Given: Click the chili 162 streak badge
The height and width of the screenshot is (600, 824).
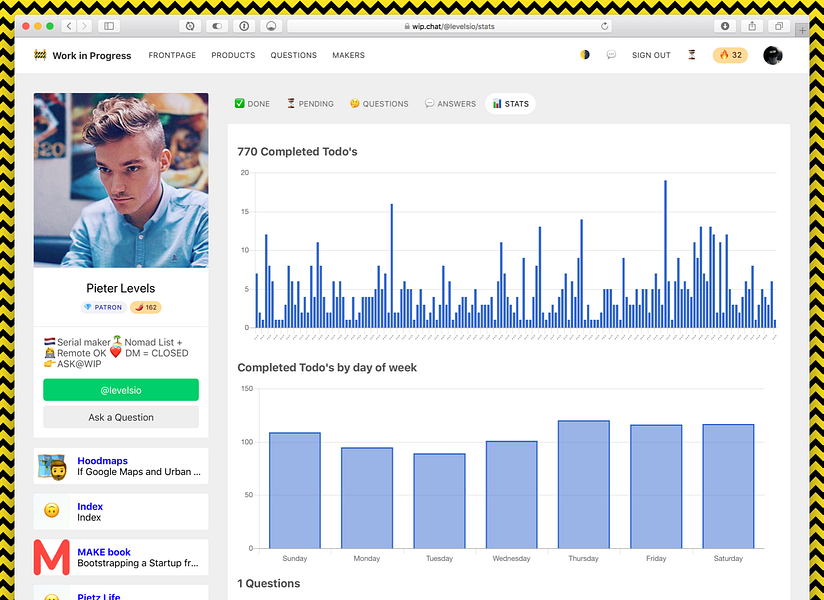Looking at the screenshot, I should (x=146, y=307).
